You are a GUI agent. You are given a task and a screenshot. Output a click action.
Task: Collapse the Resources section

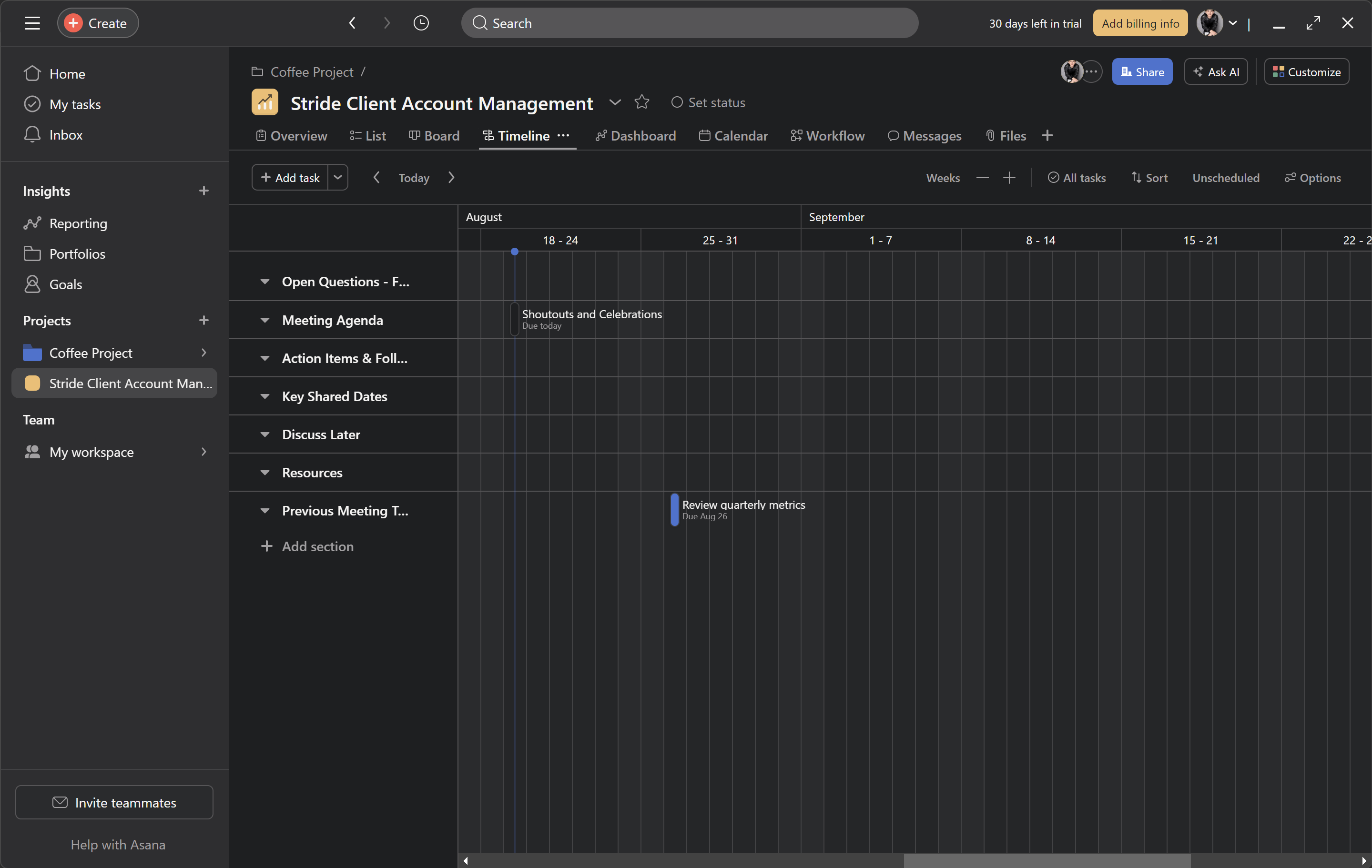(265, 473)
